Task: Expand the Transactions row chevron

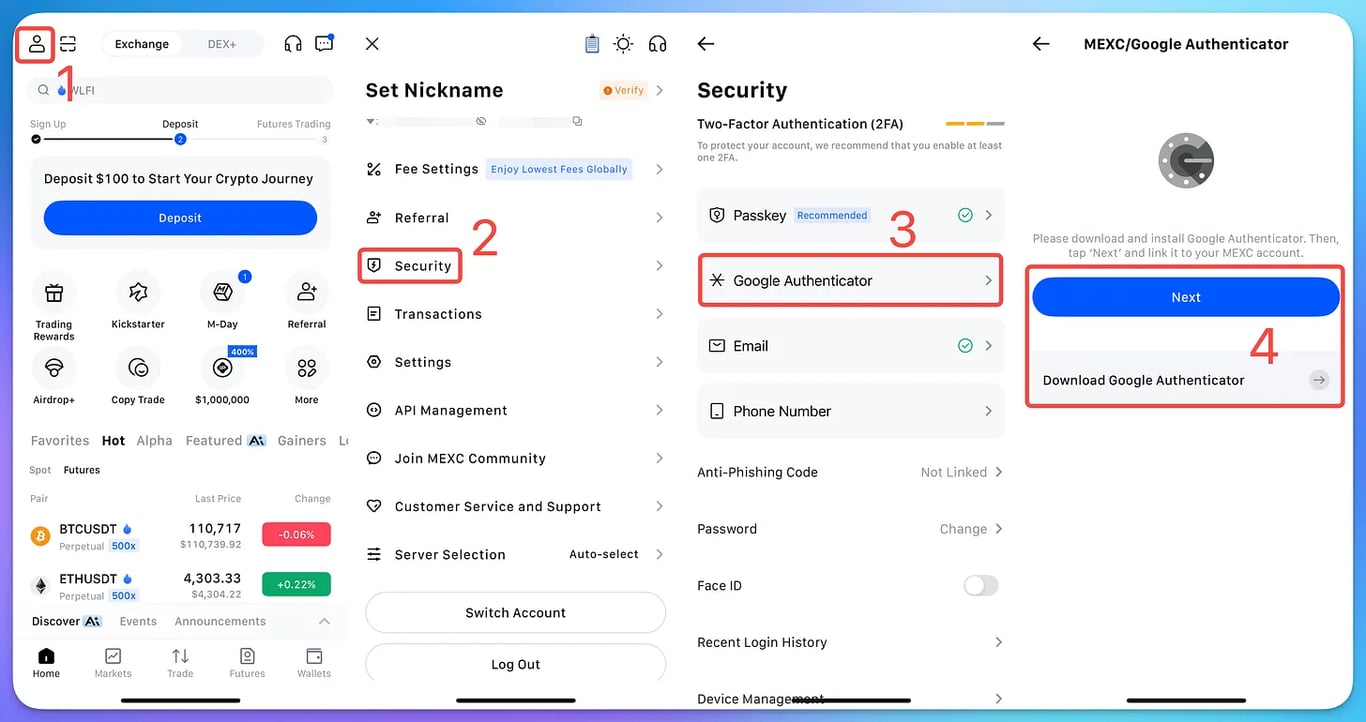Action: 659,314
